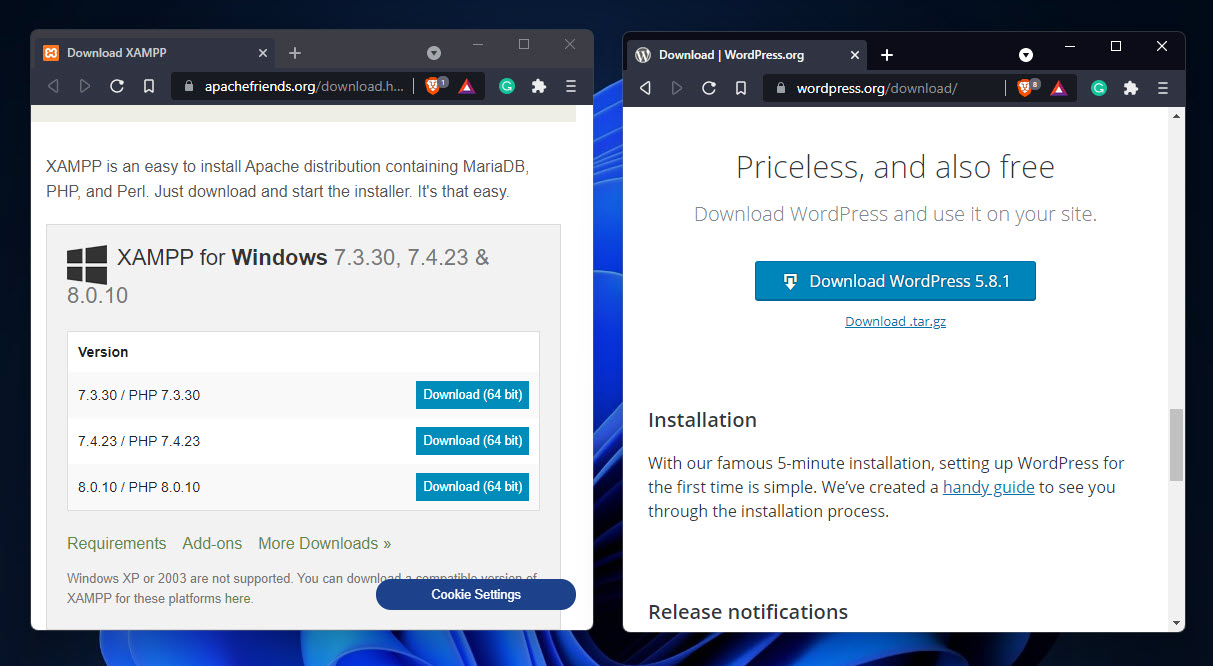Download XAMPP 7.3.30 64 bit
The height and width of the screenshot is (666, 1213).
(472, 395)
